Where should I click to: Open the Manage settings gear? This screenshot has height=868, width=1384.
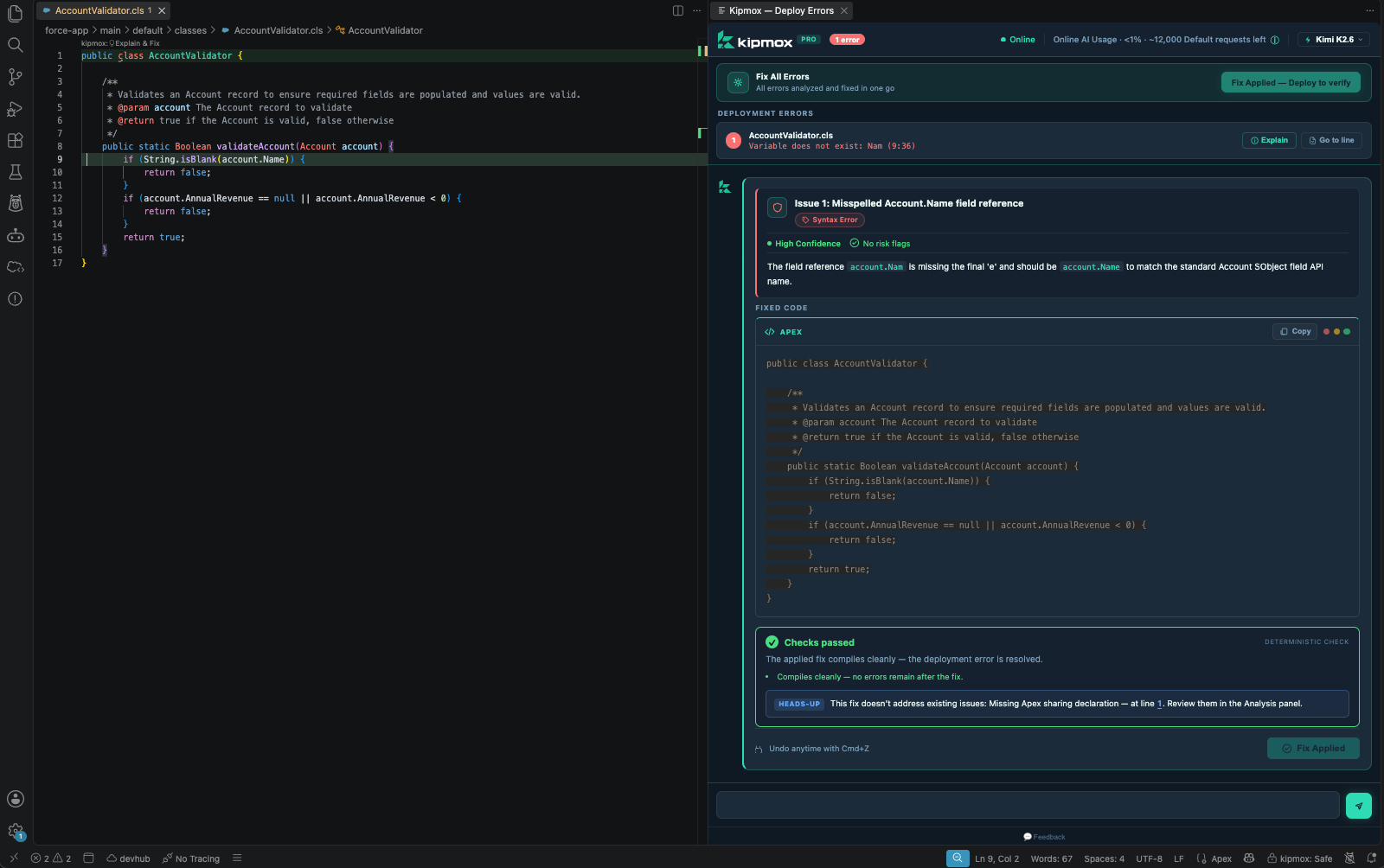click(x=15, y=831)
